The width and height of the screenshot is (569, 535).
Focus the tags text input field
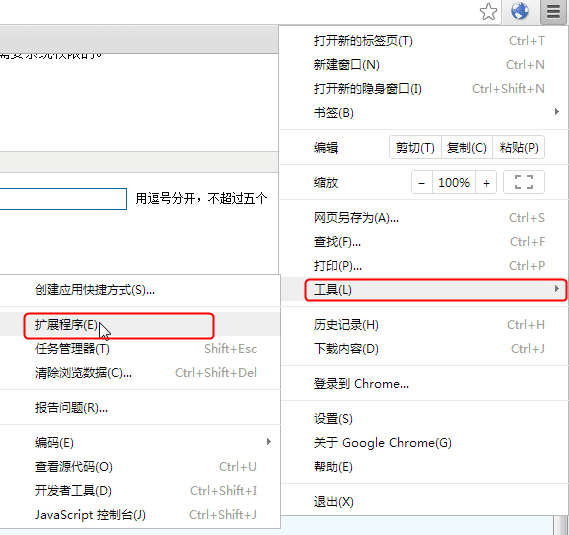click(x=63, y=199)
